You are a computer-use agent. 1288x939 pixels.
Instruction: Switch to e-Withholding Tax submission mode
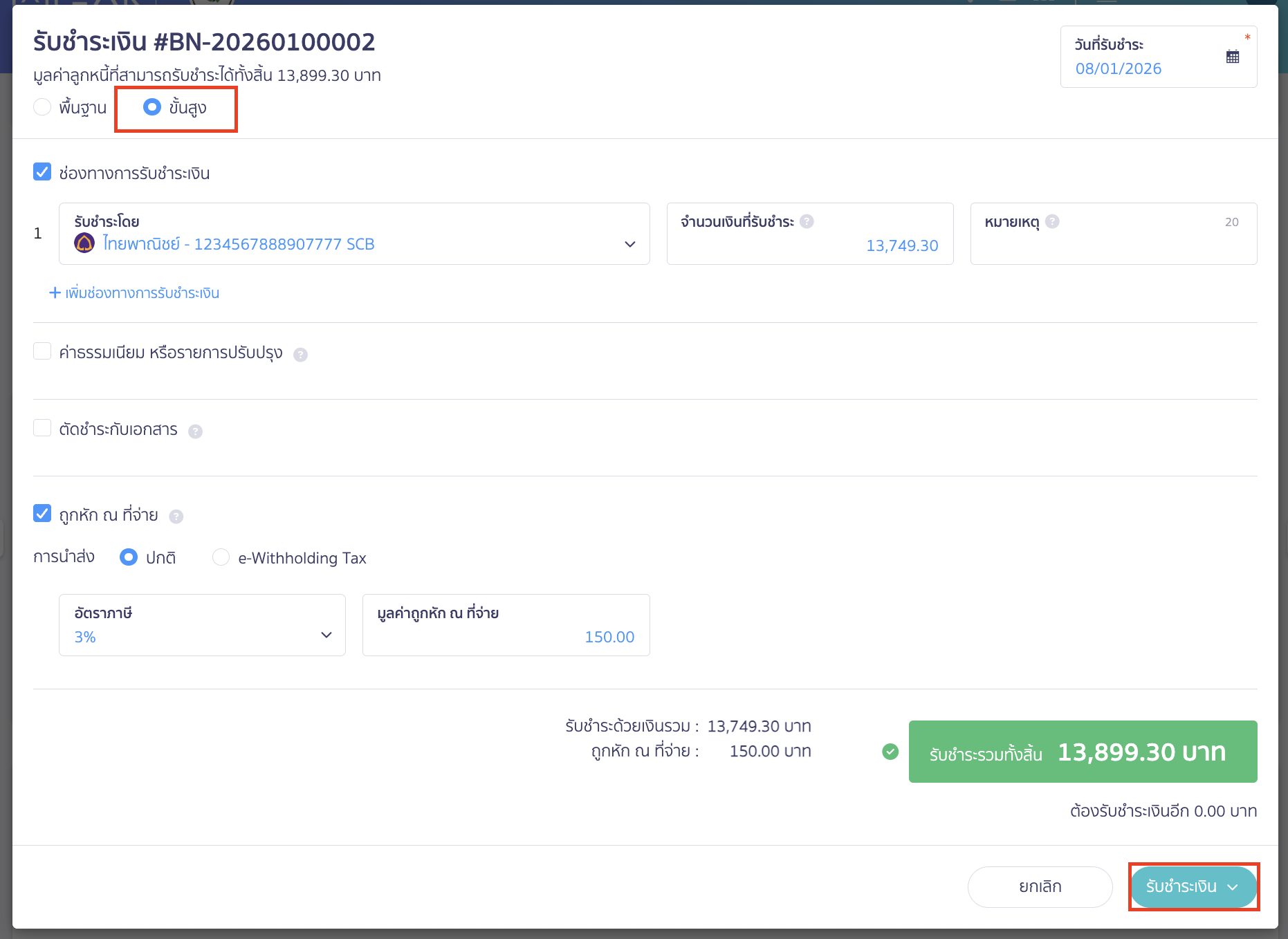[x=221, y=557]
